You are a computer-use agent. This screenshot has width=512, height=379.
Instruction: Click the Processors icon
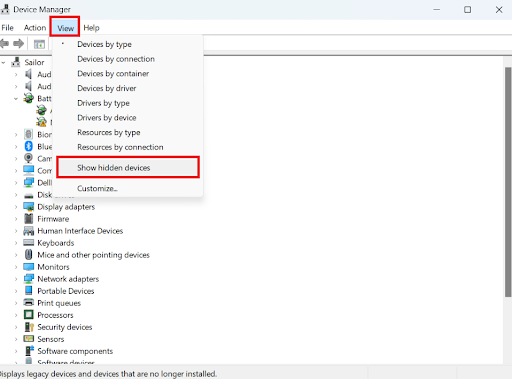[29, 315]
